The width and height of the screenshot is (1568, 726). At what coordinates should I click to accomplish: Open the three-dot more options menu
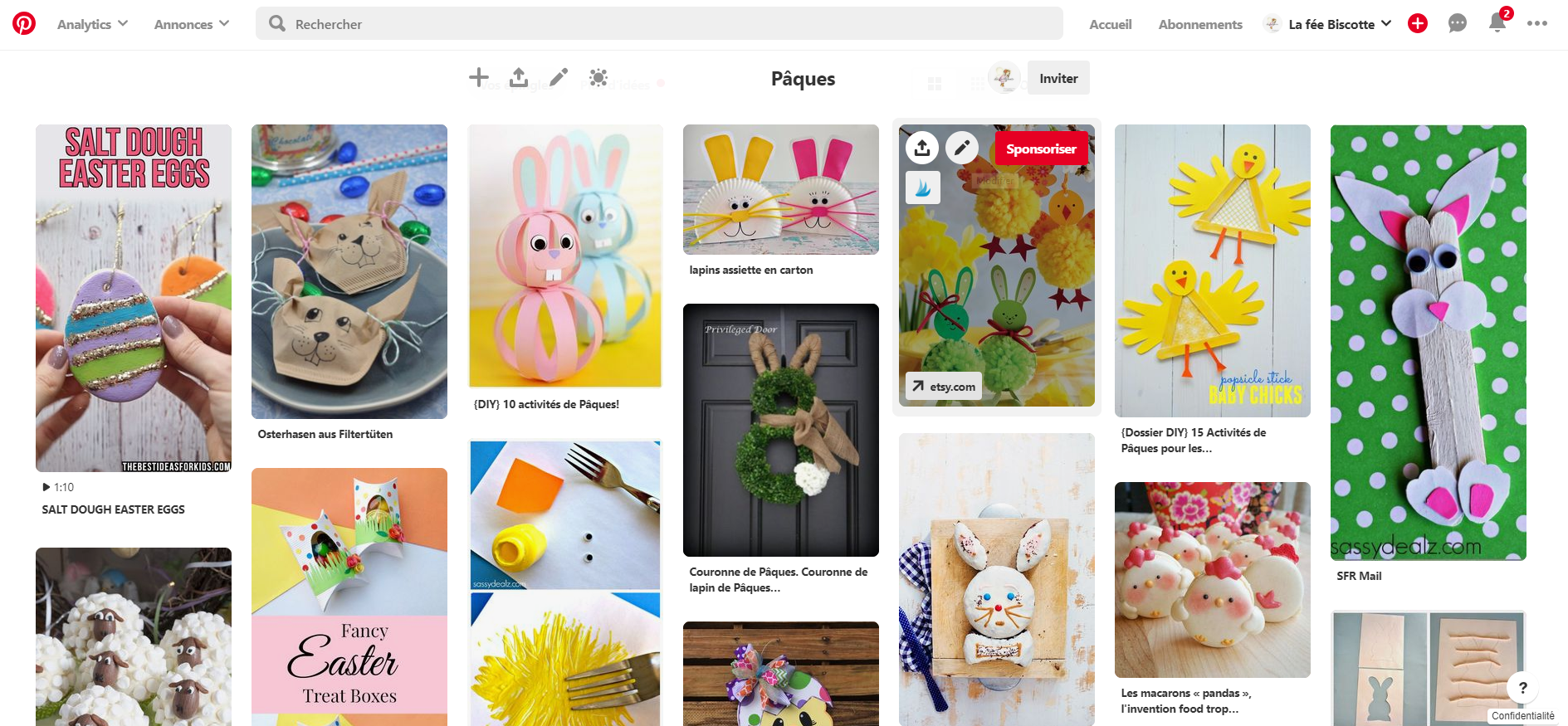click(1537, 23)
